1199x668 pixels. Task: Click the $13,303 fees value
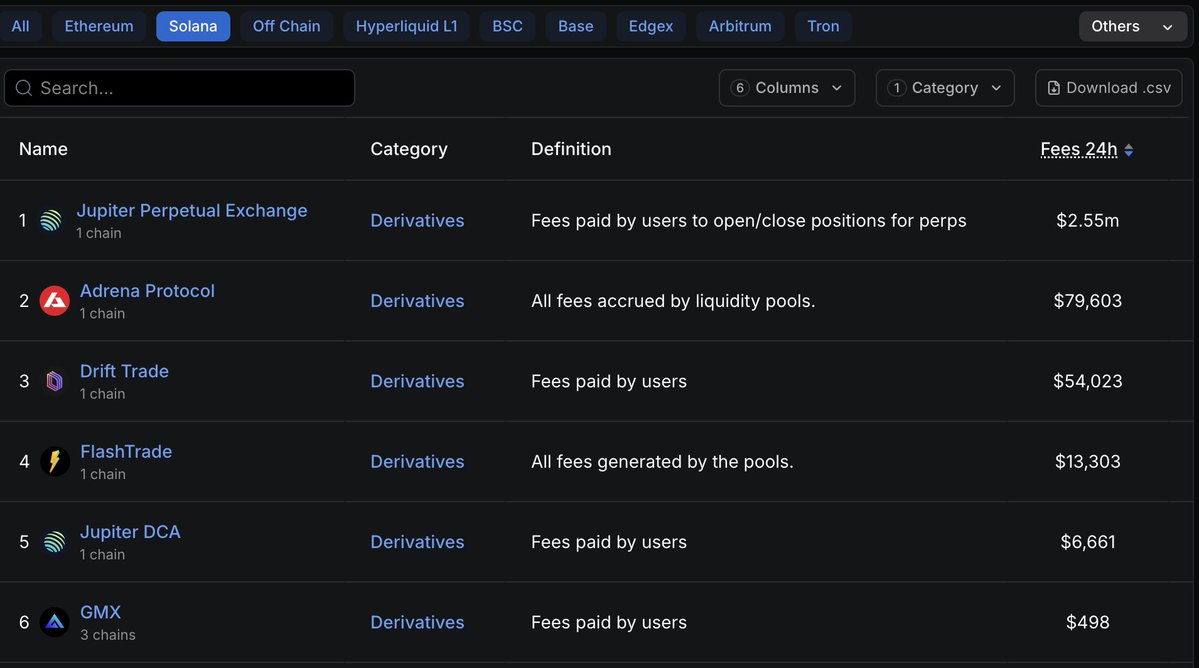[x=1087, y=462]
